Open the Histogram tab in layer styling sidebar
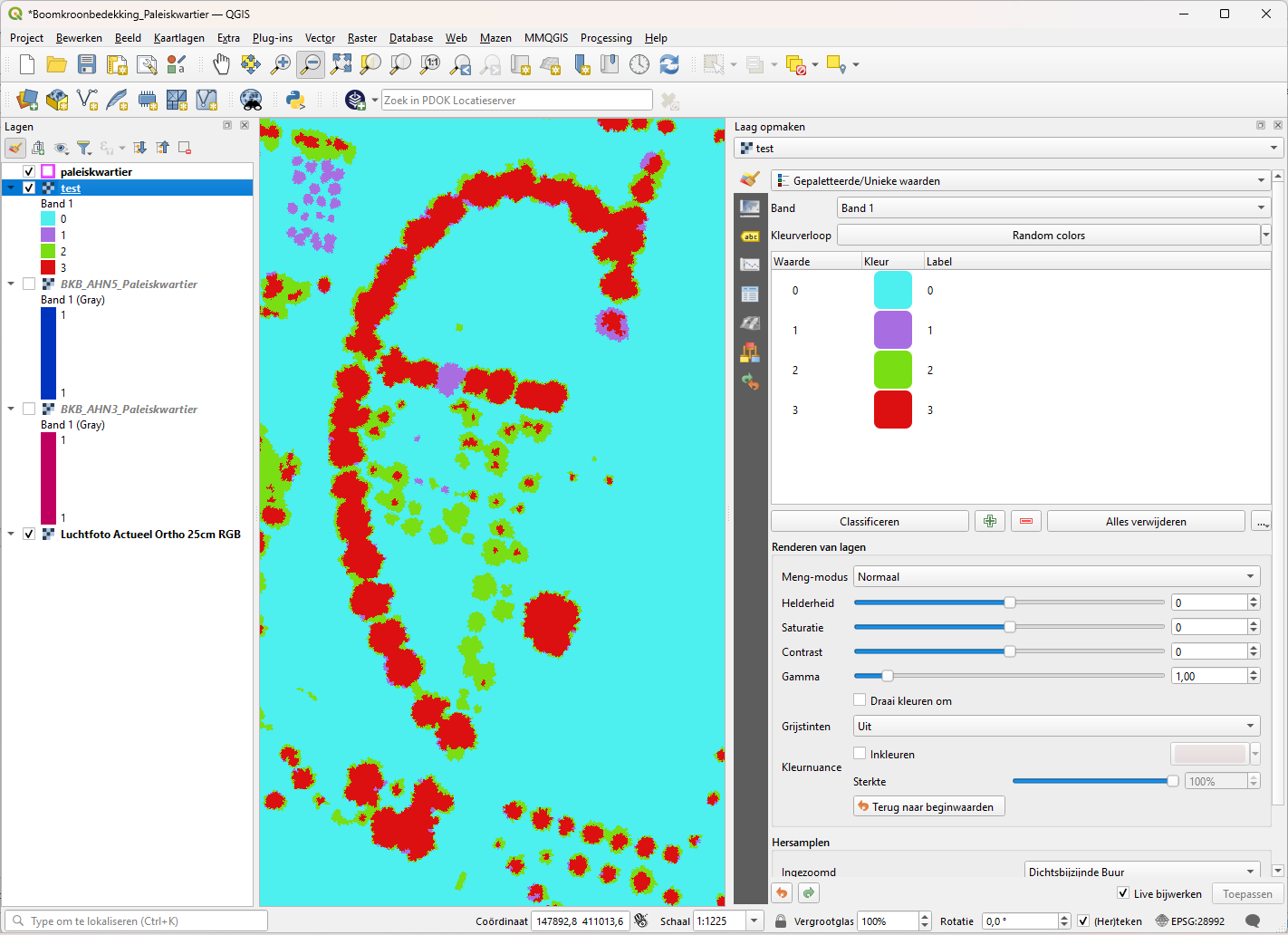 [x=750, y=265]
